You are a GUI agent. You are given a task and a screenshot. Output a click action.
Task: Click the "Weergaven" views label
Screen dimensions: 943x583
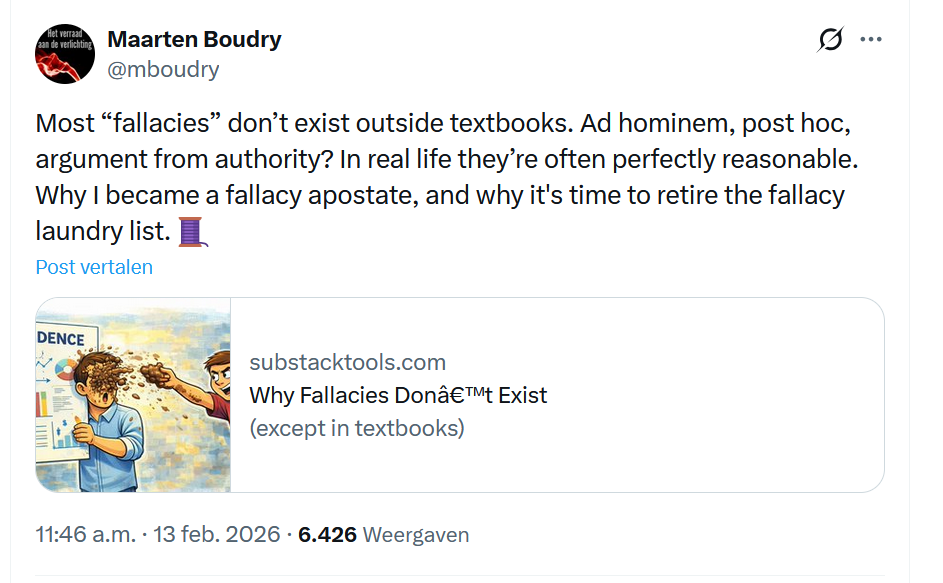coord(415,535)
